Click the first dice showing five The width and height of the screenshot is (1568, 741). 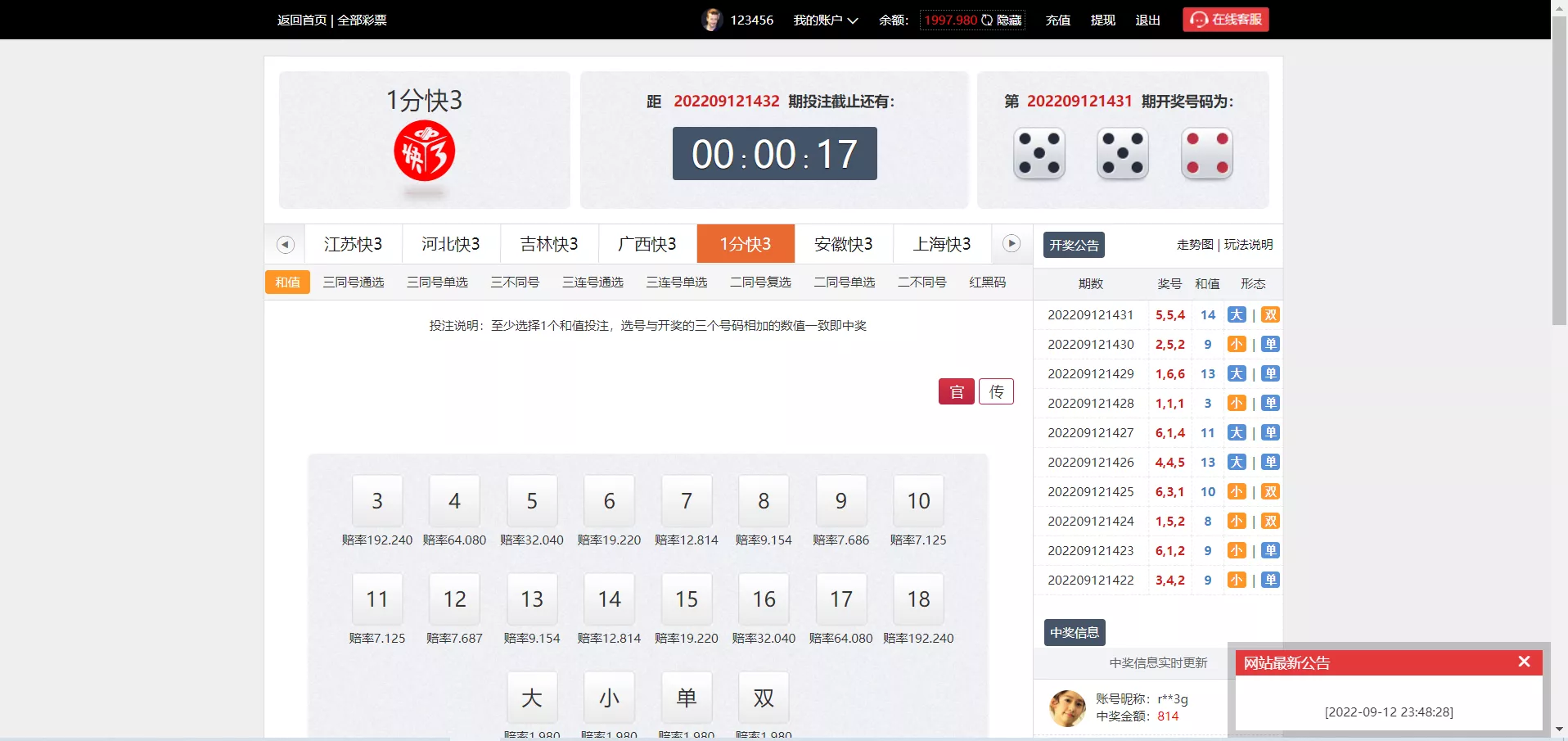coord(1039,153)
